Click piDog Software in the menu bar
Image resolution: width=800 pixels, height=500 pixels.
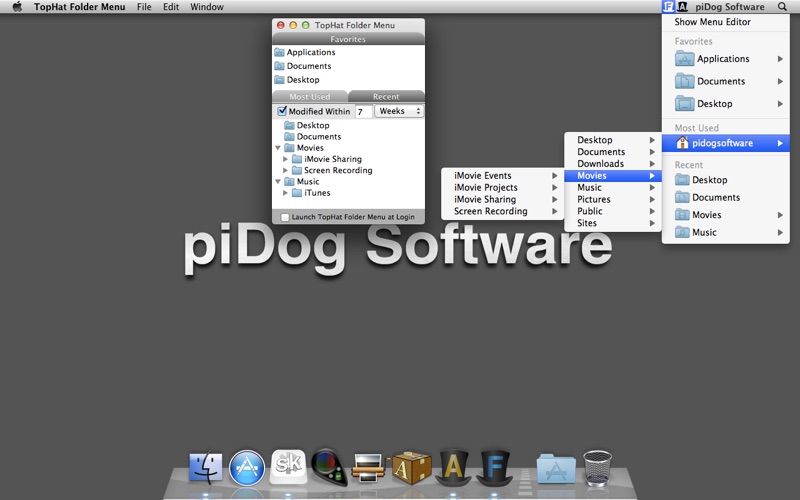(x=730, y=7)
